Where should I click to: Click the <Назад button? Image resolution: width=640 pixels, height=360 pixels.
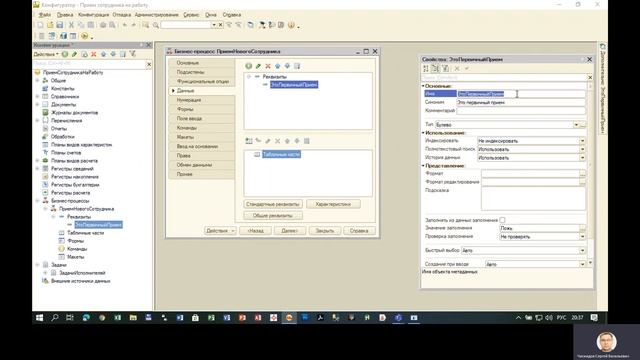click(x=255, y=231)
